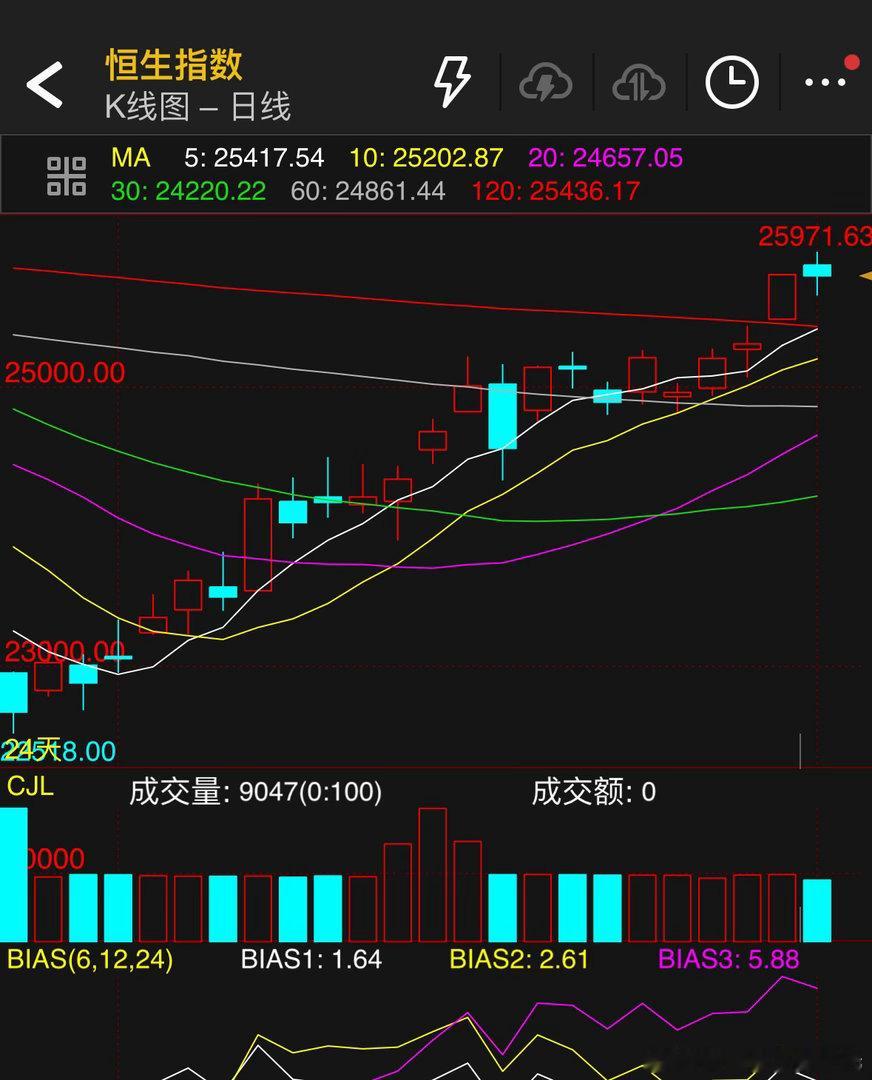Tap the grid indicator settings icon
This screenshot has height=1080, width=872.
tap(66, 176)
